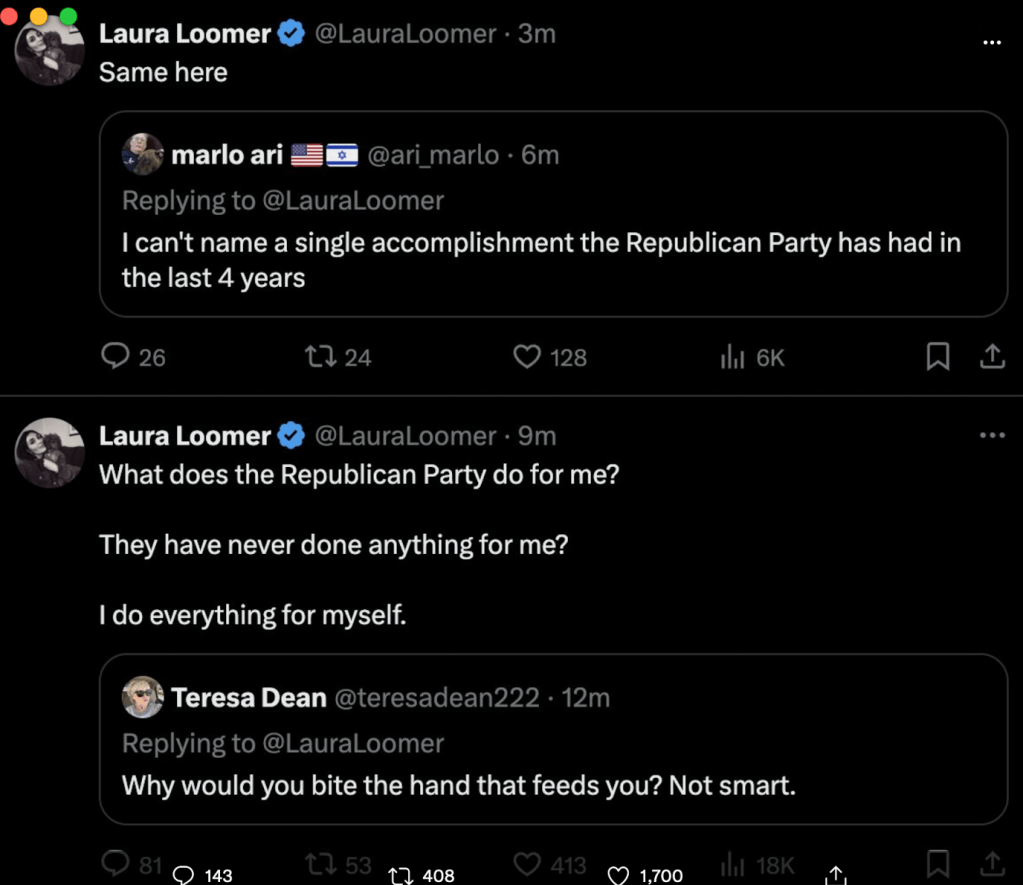The image size is (1023, 885).
Task: Share the "I do everything for myself" post
Action: pyautogui.click(x=991, y=863)
